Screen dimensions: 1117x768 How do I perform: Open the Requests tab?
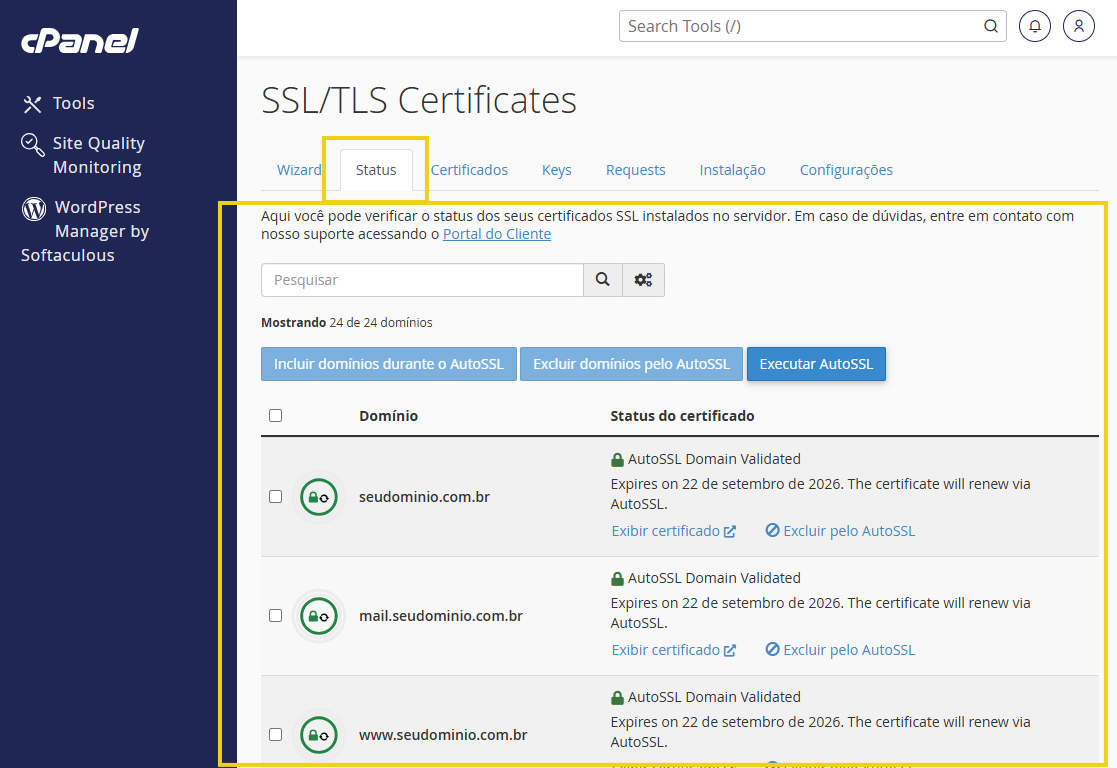pyautogui.click(x=635, y=170)
